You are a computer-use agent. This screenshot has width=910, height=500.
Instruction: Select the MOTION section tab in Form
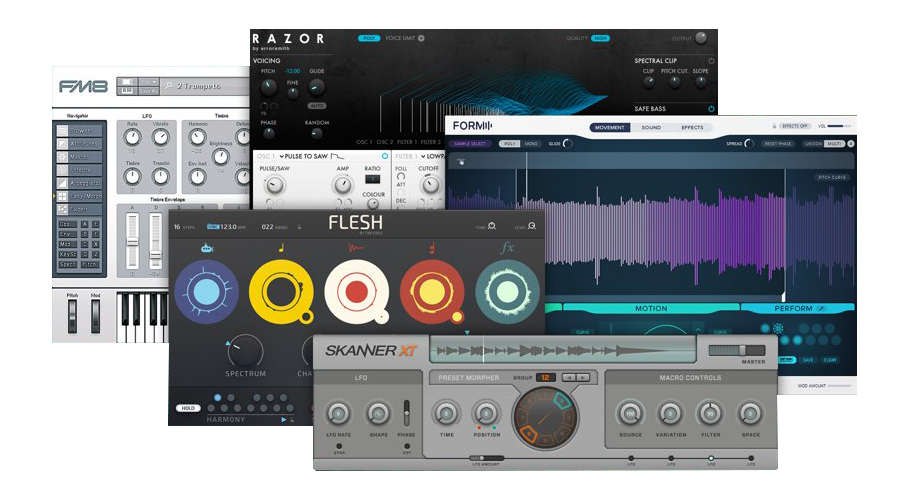(x=651, y=309)
